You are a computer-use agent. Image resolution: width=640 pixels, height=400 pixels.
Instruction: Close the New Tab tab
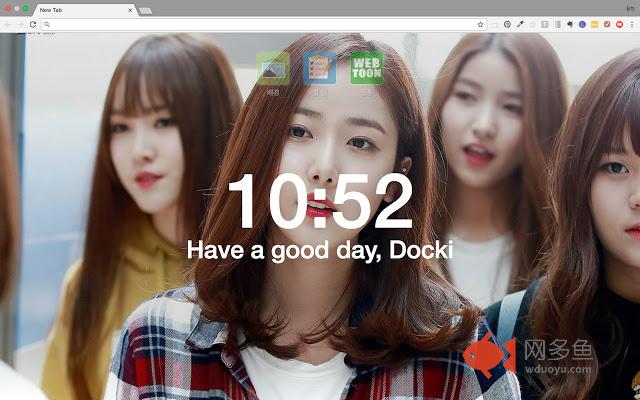[x=131, y=9]
